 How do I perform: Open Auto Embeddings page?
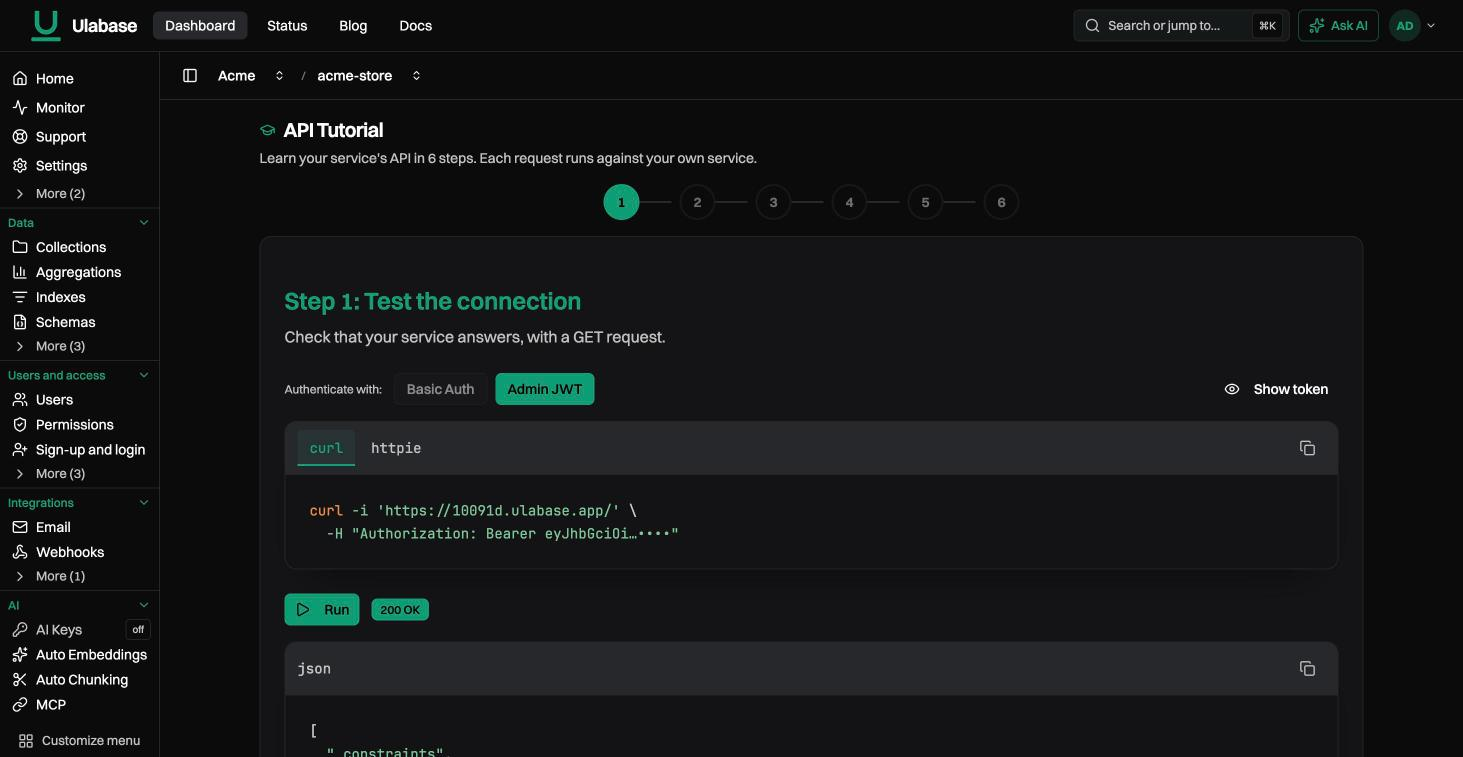click(x=80, y=655)
